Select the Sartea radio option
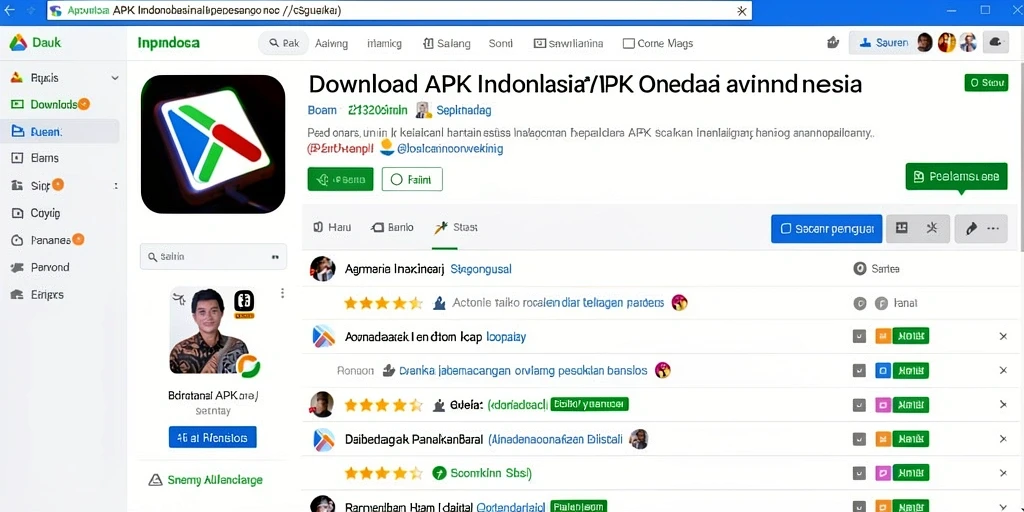 [859, 268]
